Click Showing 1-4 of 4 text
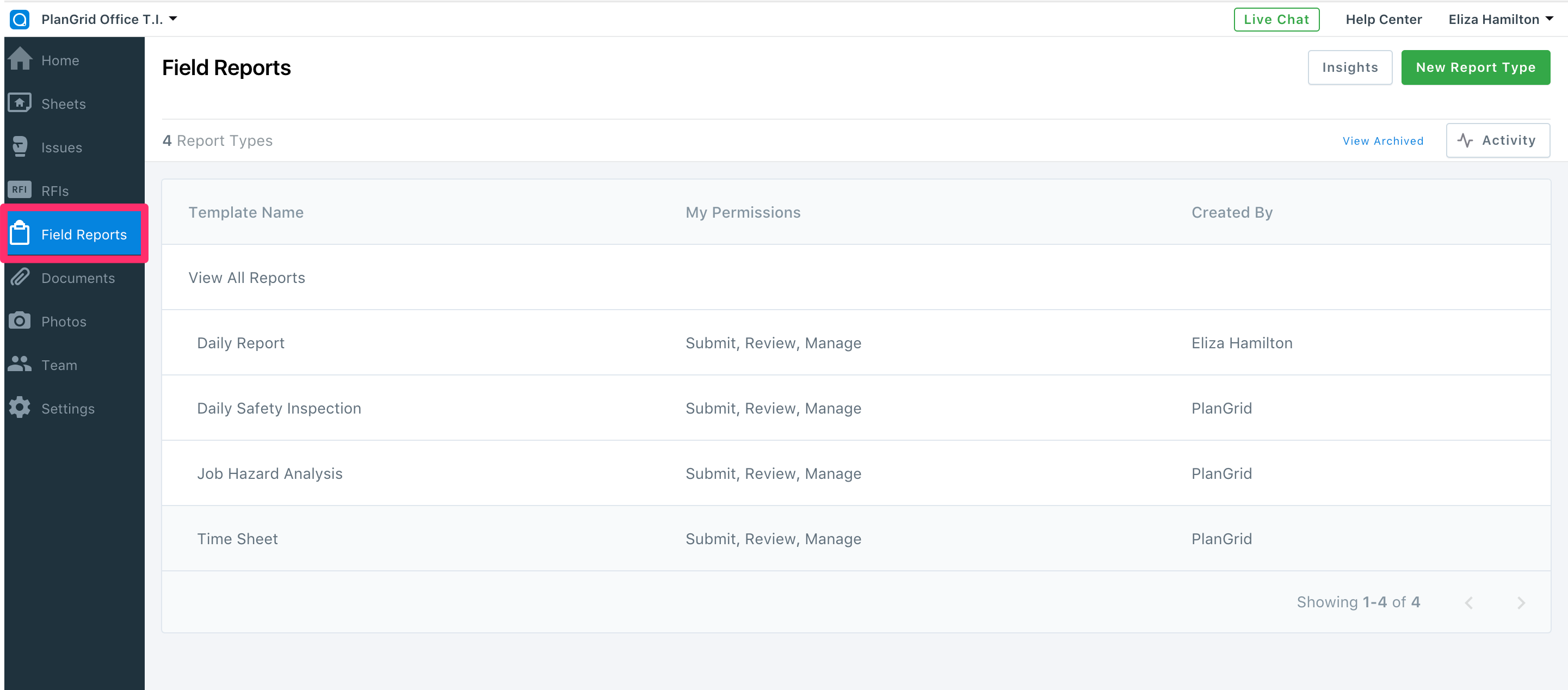 [1358, 602]
